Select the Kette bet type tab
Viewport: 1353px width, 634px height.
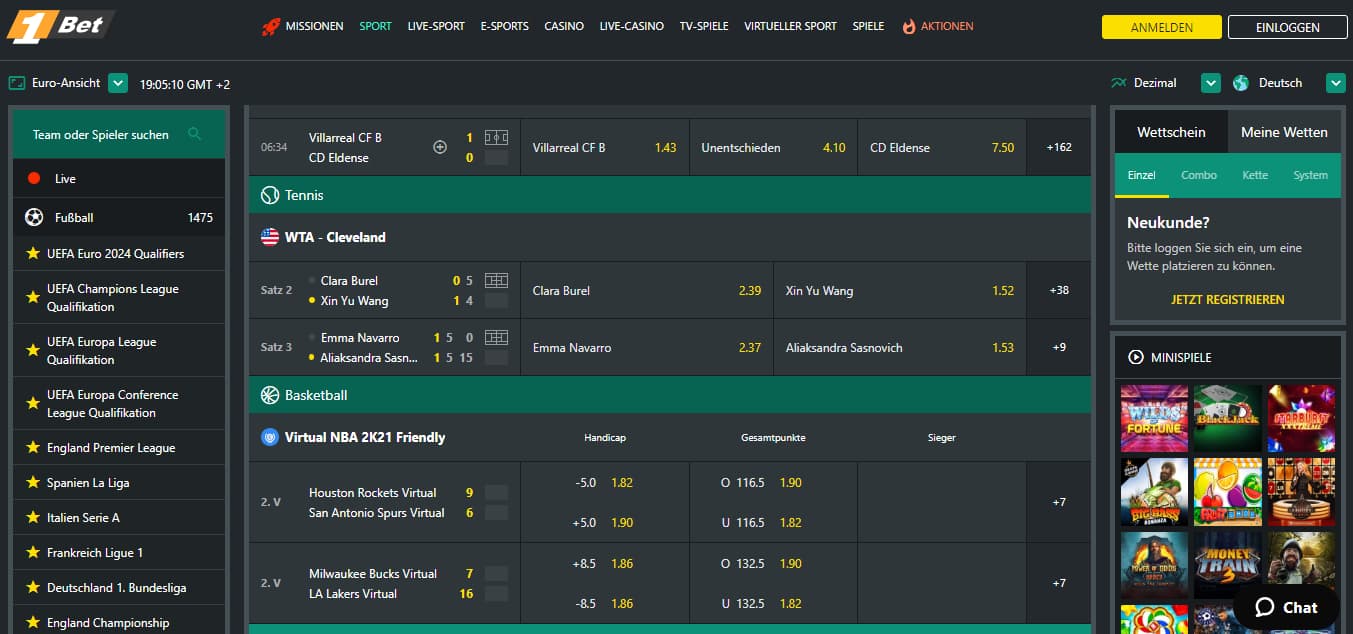click(1255, 175)
